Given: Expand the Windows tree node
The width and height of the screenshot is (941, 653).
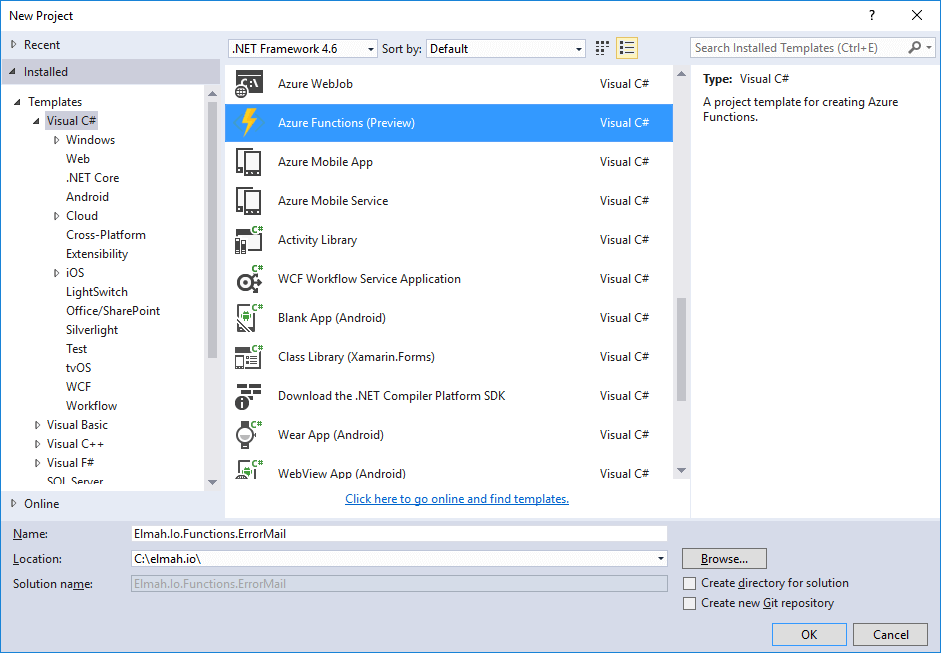Looking at the screenshot, I should (56, 140).
